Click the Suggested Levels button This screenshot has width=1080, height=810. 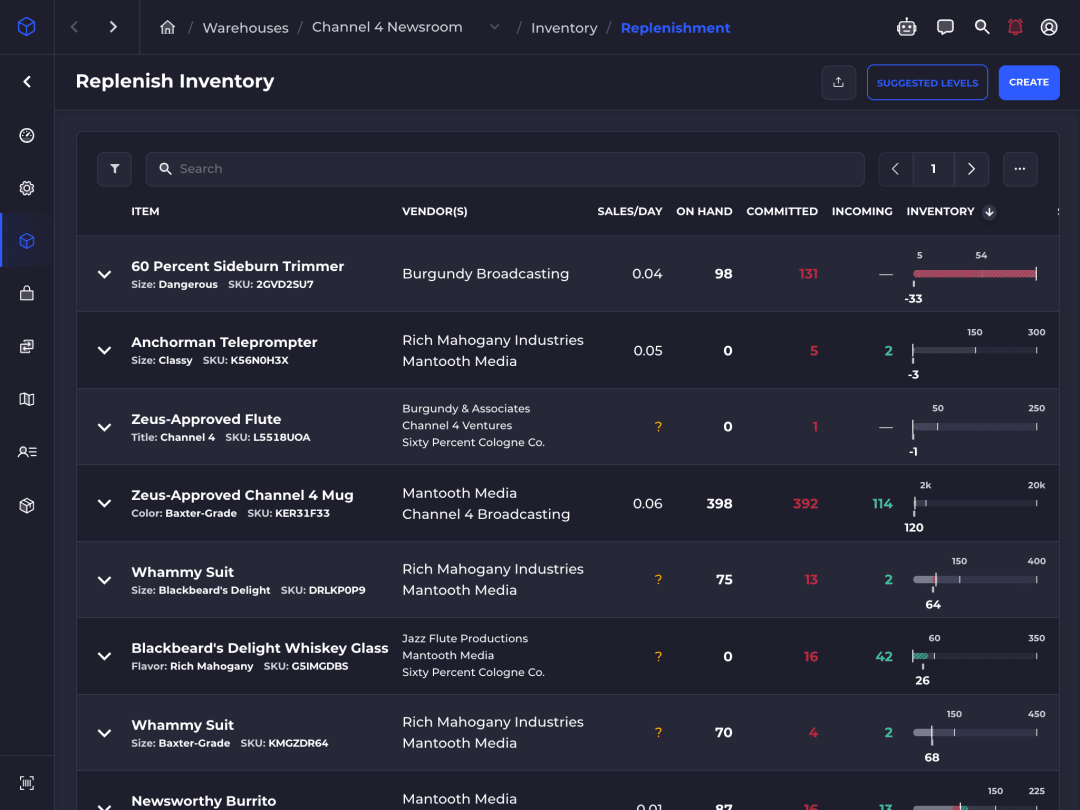click(927, 83)
